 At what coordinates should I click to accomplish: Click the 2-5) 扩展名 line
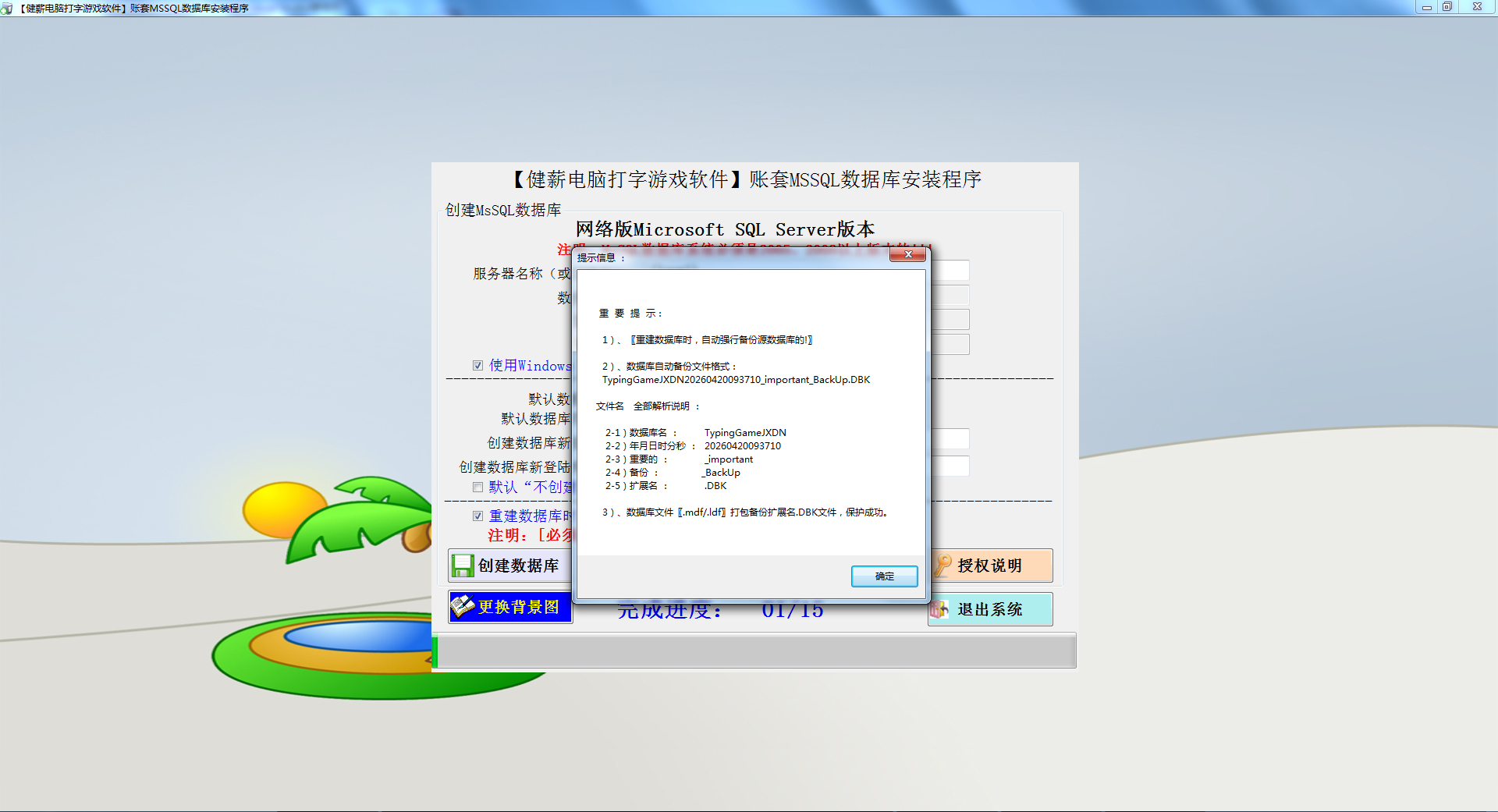tap(666, 486)
